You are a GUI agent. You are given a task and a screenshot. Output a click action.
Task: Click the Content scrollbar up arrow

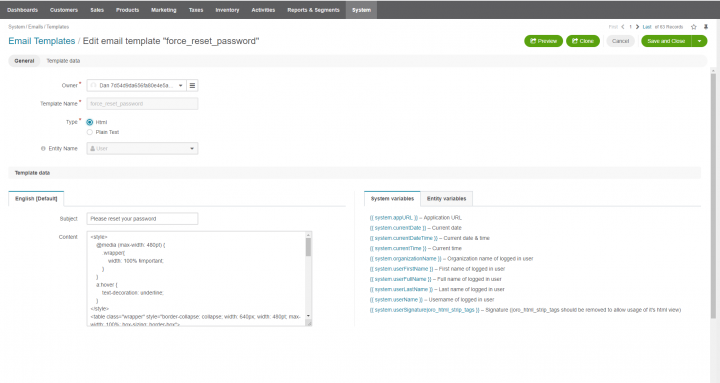click(x=308, y=235)
